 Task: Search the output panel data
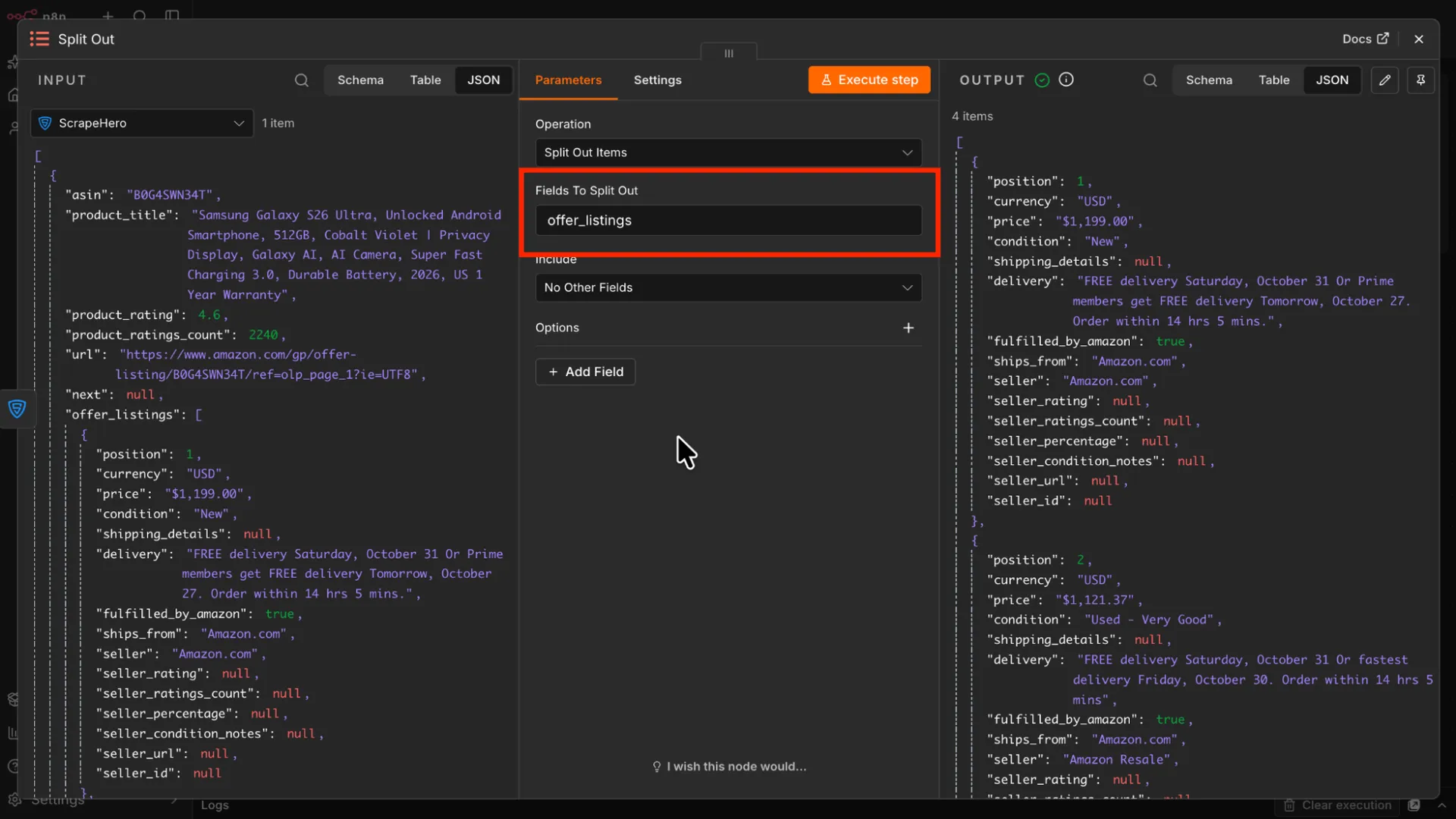[1150, 80]
